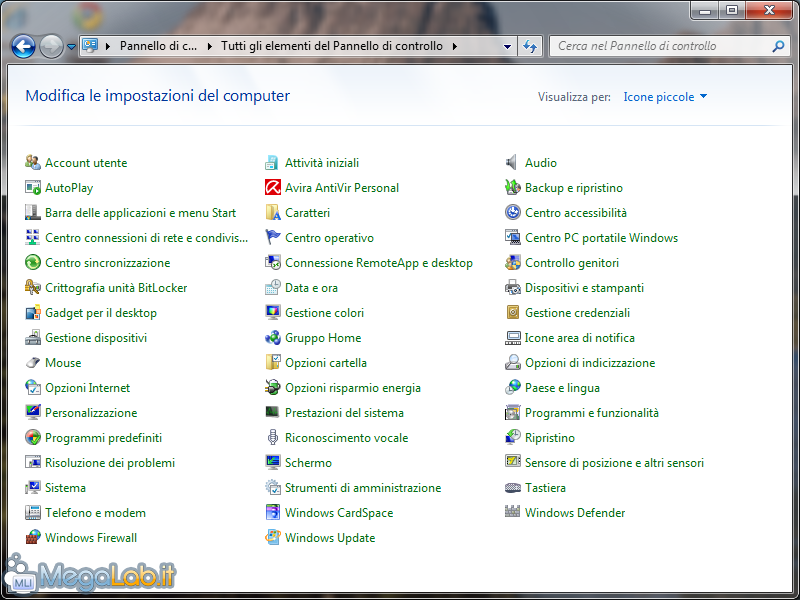Click the Control Panel icon in address bar
The width and height of the screenshot is (800, 600).
point(90,46)
